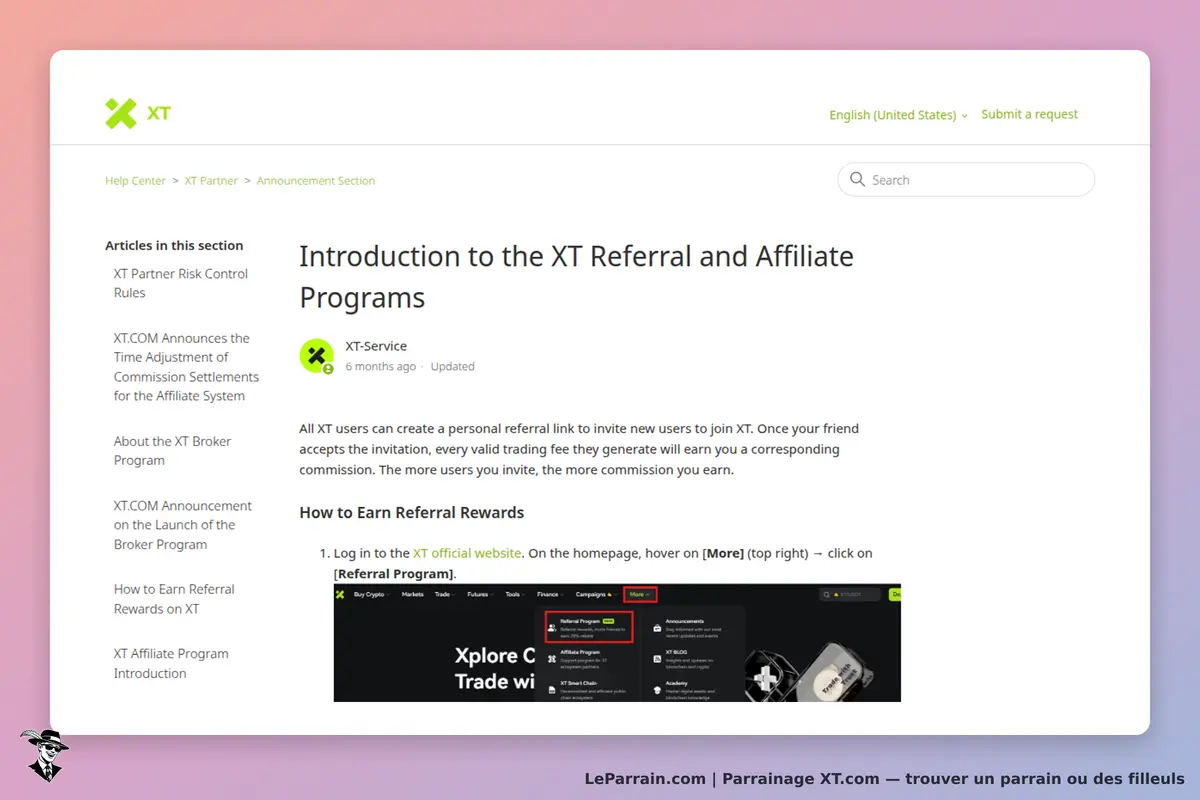Open XT Affiliate Program Introduction article
This screenshot has height=800, width=1200.
point(171,663)
